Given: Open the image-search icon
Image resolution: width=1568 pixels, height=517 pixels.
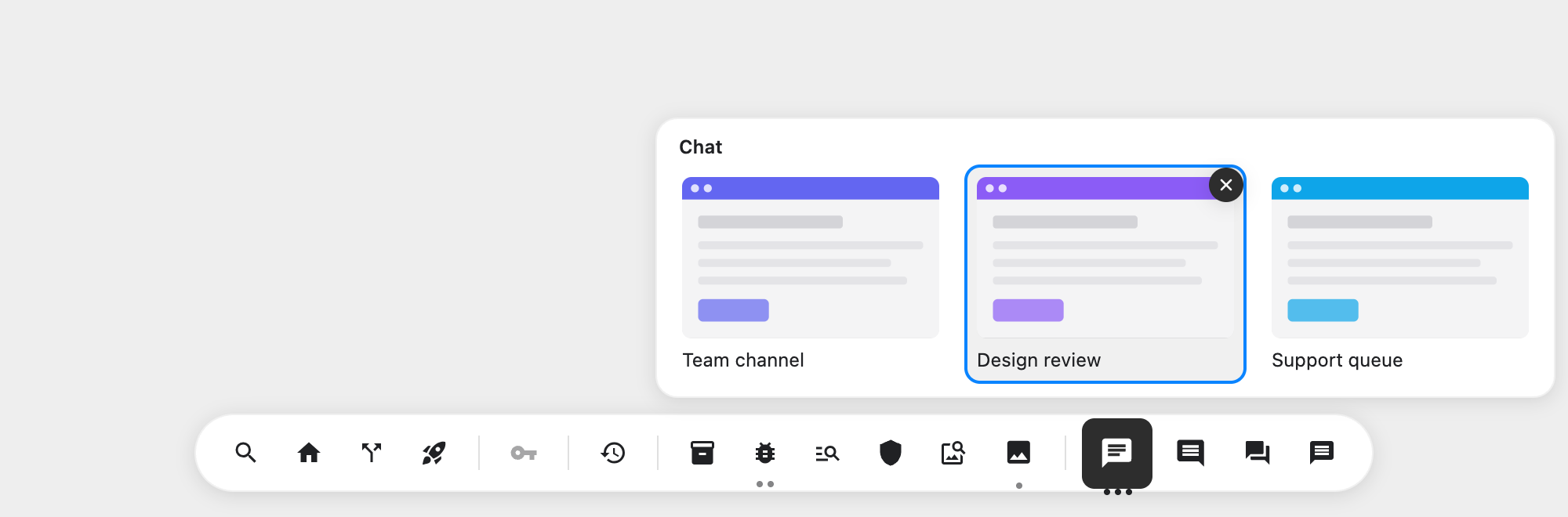Looking at the screenshot, I should (x=953, y=453).
